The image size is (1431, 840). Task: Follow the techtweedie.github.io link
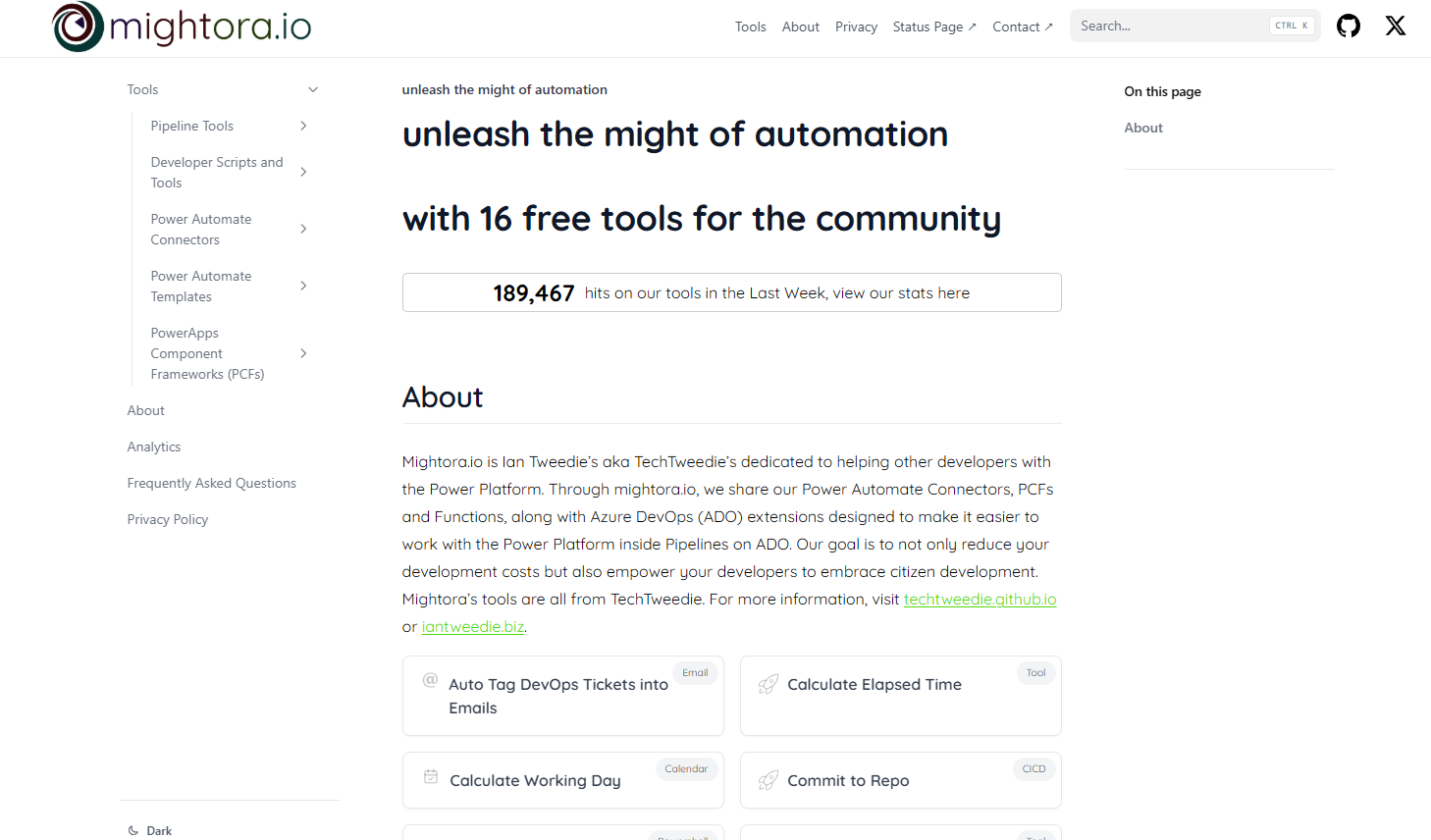pos(980,599)
